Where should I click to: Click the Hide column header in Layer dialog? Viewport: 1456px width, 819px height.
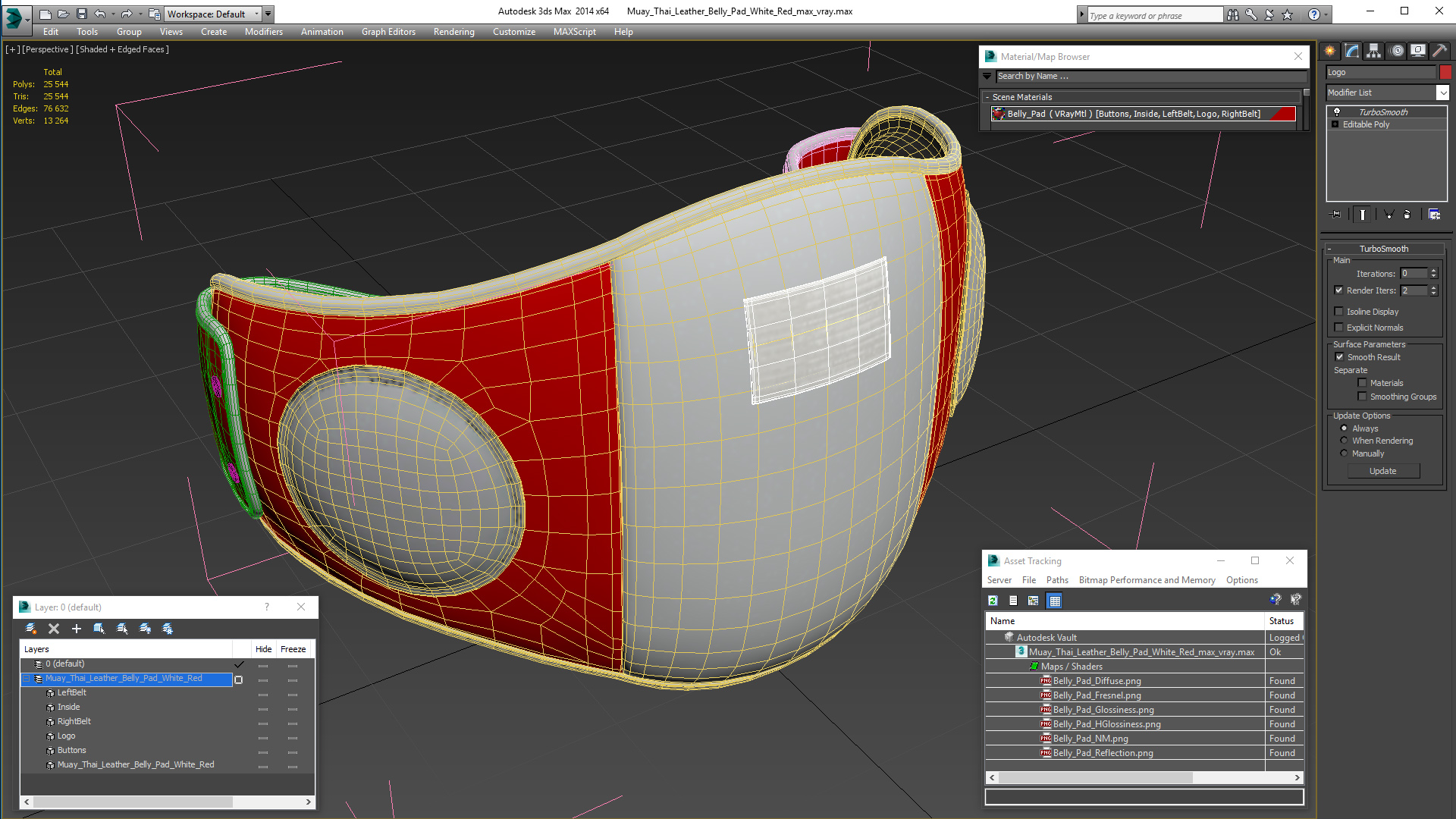263,649
